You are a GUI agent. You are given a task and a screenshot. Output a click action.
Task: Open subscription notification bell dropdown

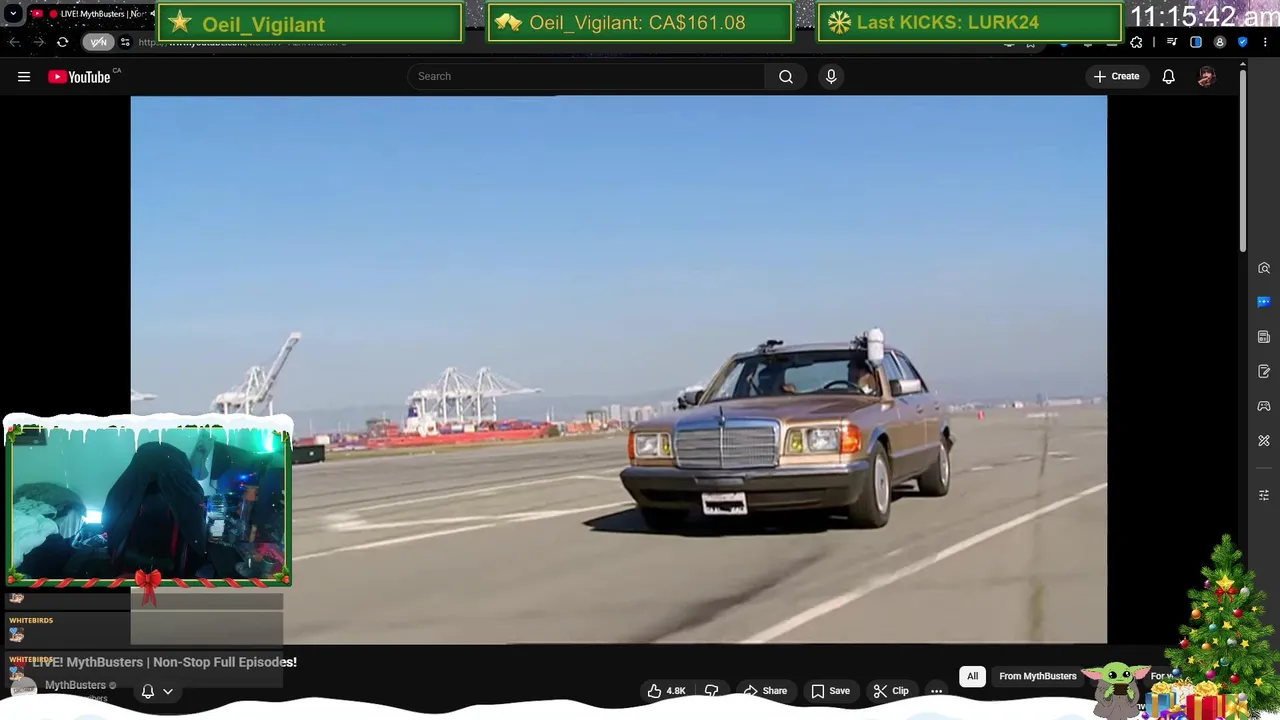click(x=157, y=691)
